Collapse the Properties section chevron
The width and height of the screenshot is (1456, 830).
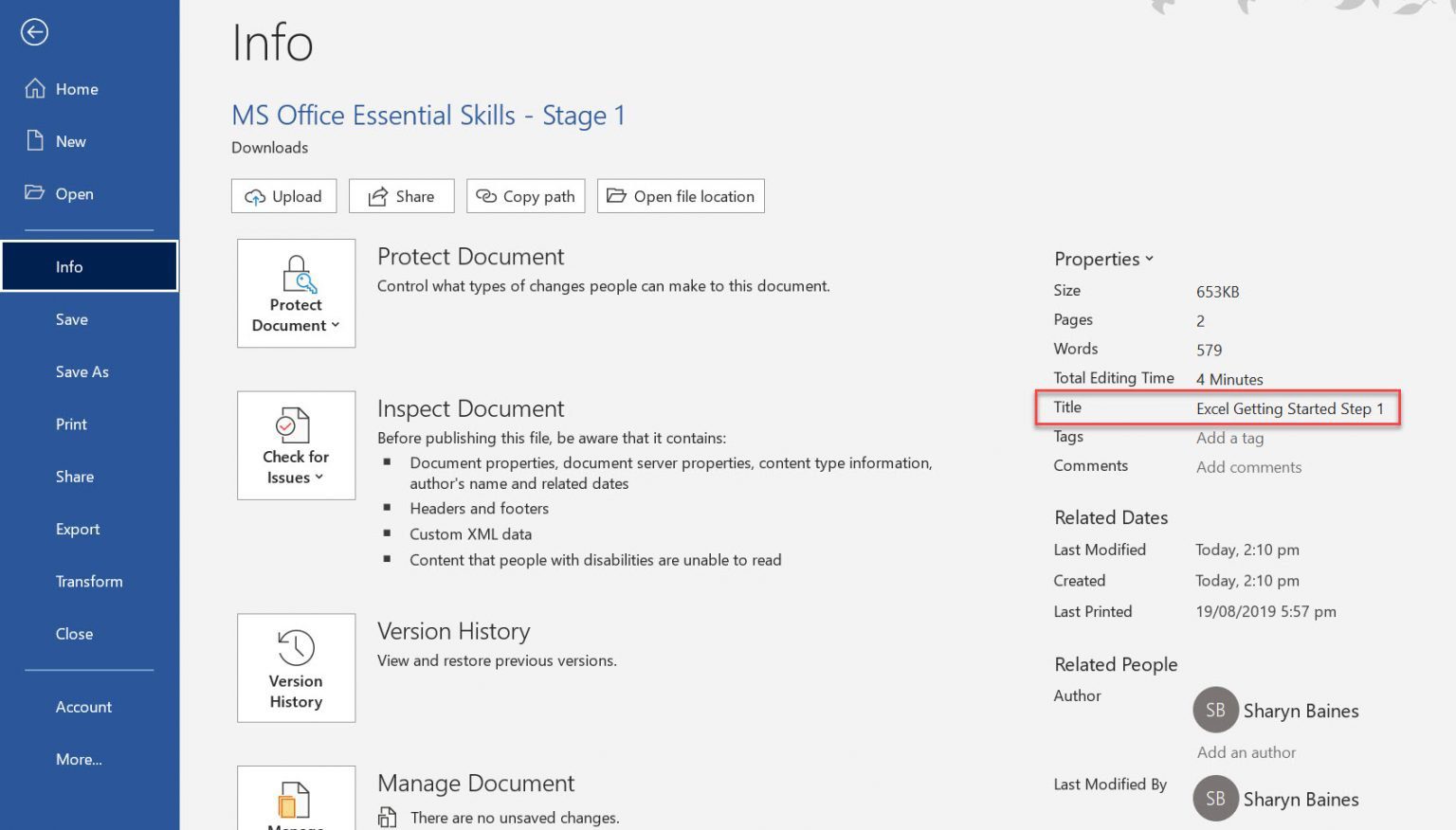click(1149, 258)
